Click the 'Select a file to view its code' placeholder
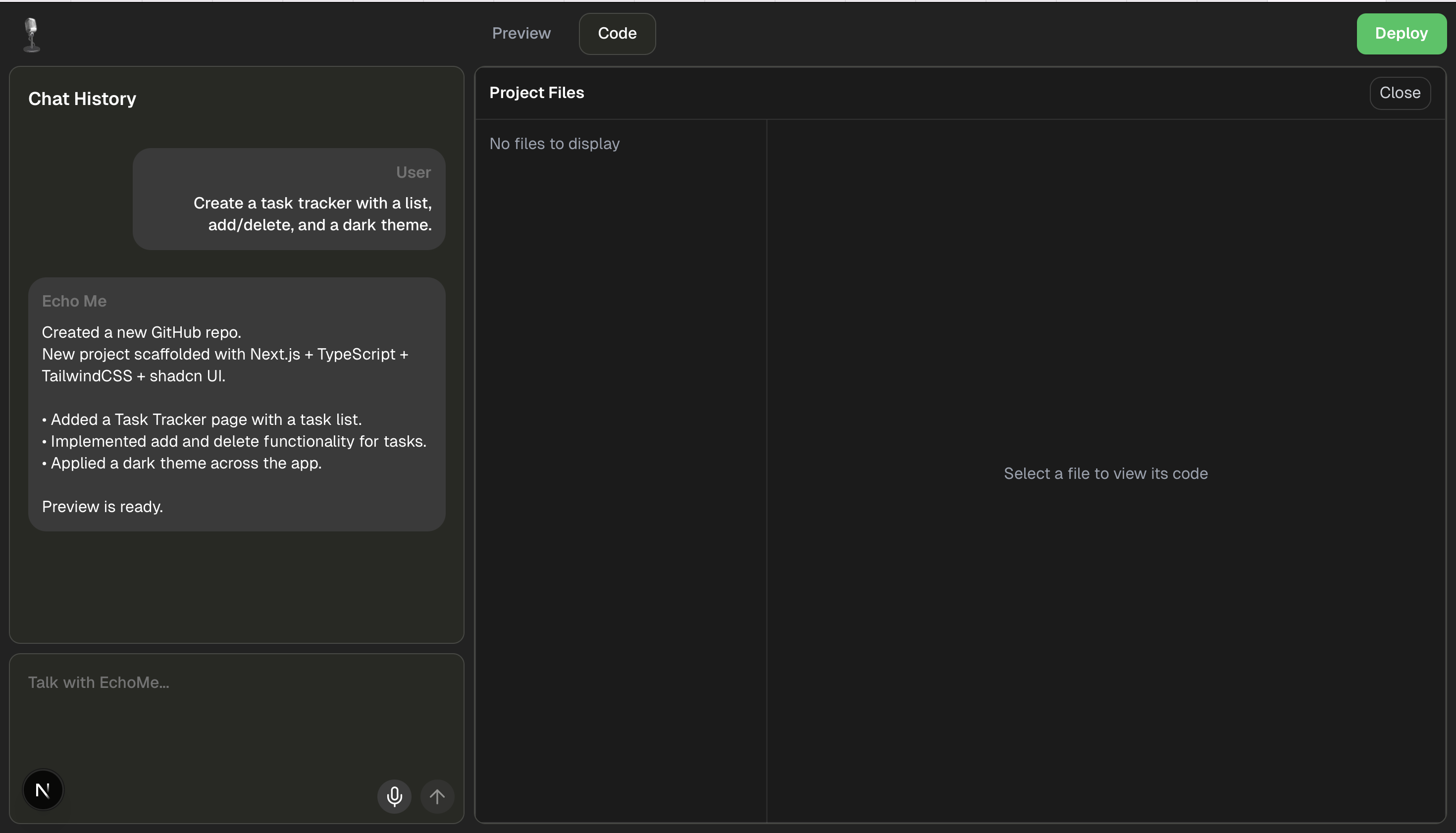Image resolution: width=1456 pixels, height=833 pixels. point(1105,473)
